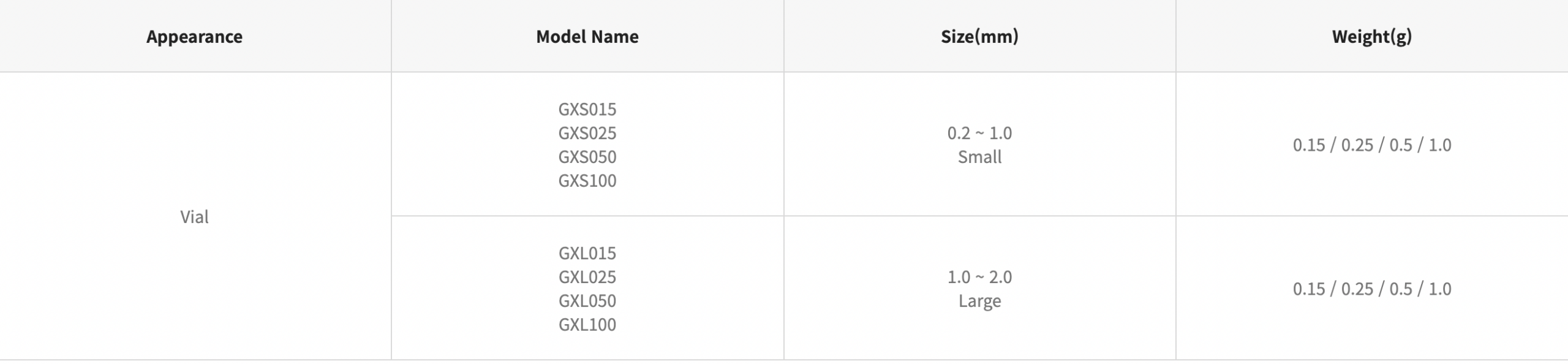The height and width of the screenshot is (364, 1568).
Task: Click the Appearance column header
Action: pyautogui.click(x=194, y=37)
